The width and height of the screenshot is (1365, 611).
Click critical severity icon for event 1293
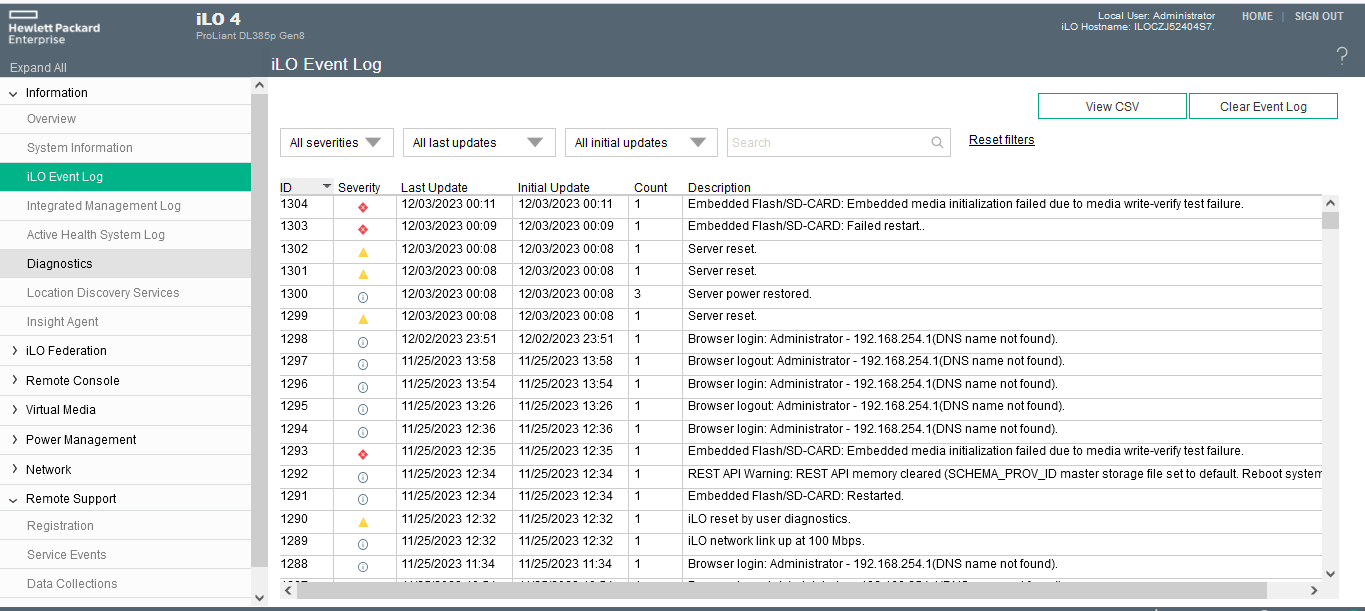[x=363, y=454]
